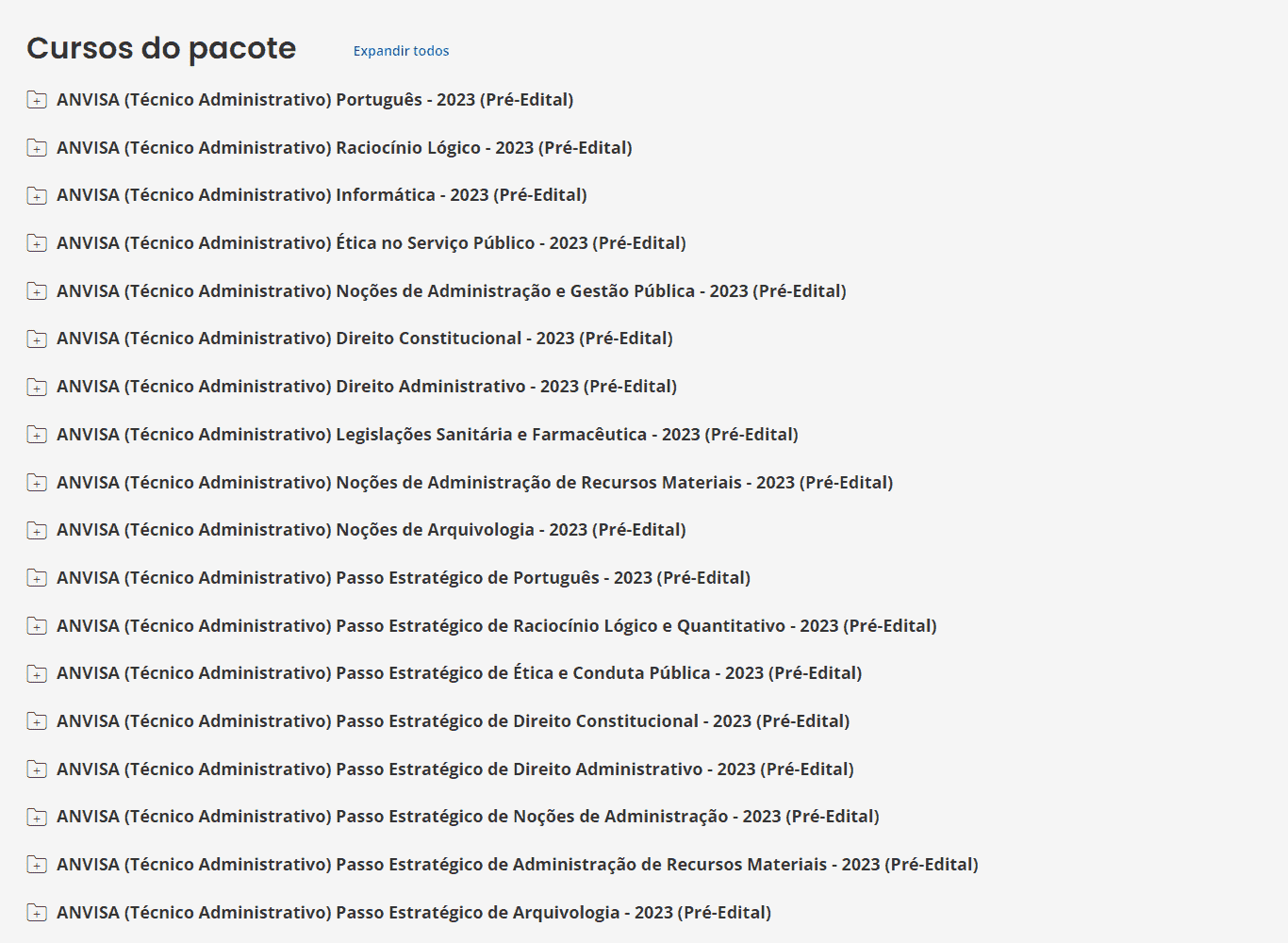Expand folder icon beside Direito Administrativo - 2023 (not Passo)
Viewport: 1288px width, 943px height.
[37, 387]
